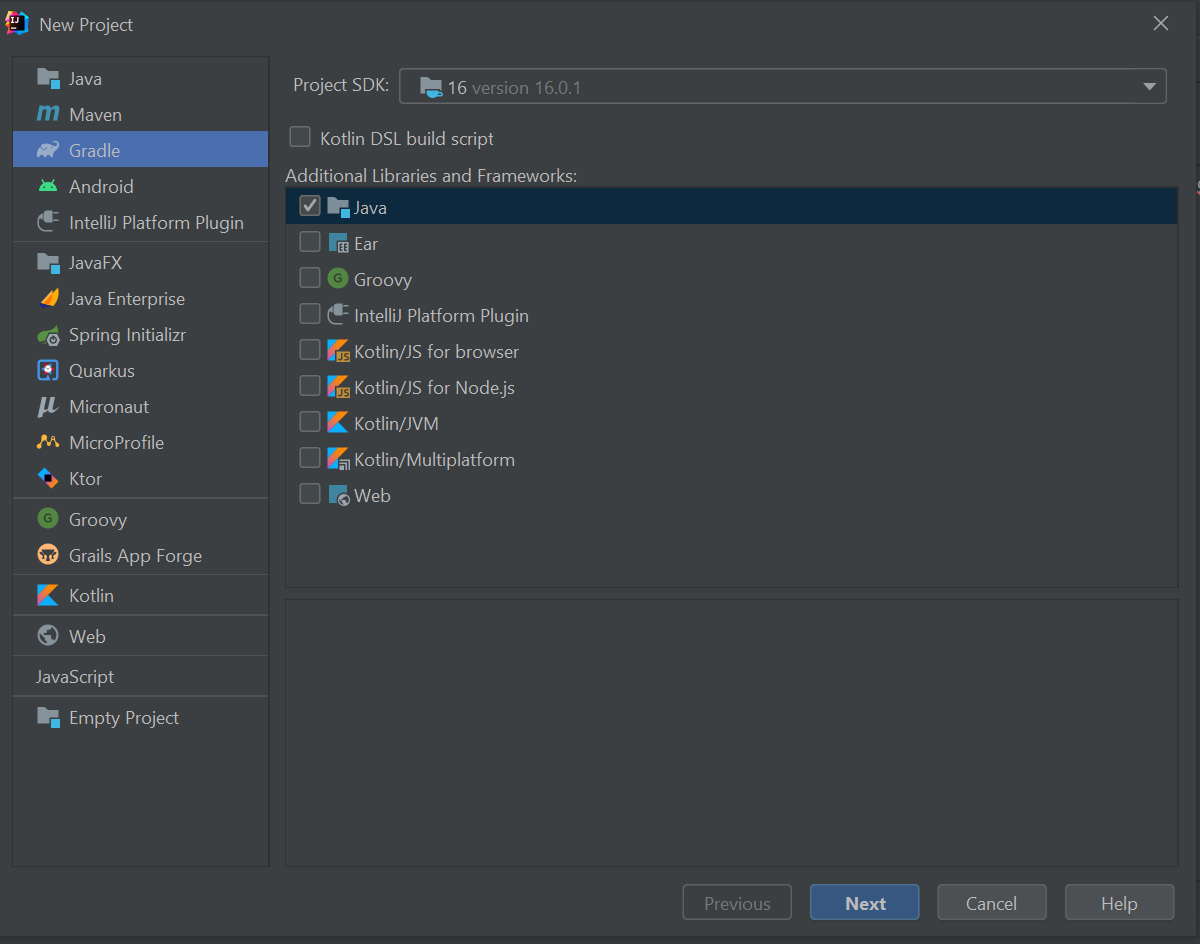Check the Kotlin/Multiplatform checkbox
Screen dimensions: 1200x944
coord(310,458)
